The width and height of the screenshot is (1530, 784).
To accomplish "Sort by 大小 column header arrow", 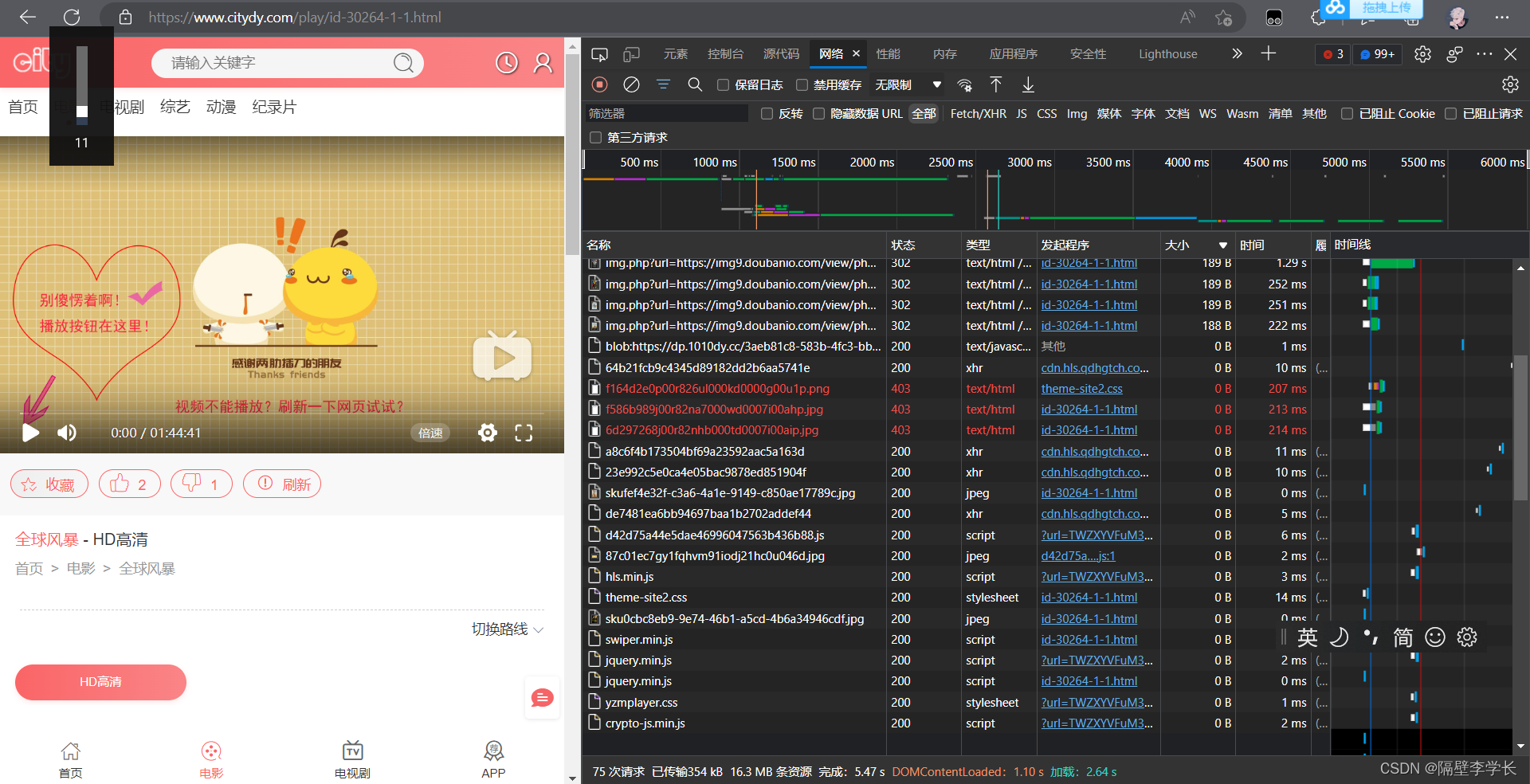I will [1222, 245].
